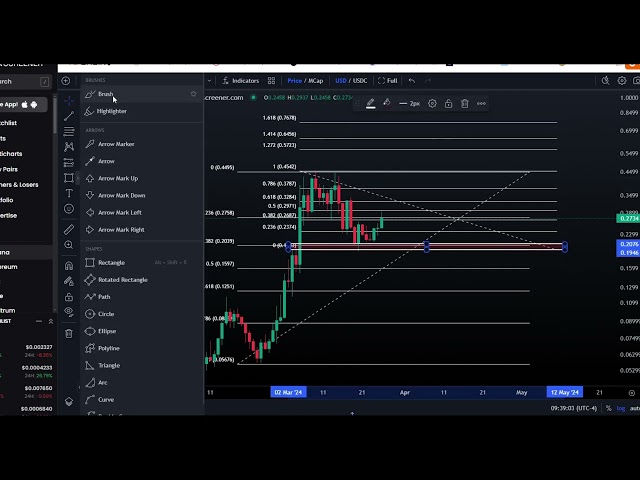Pick the Arrow Mark Up tool
The height and width of the screenshot is (480, 640).
pyautogui.click(x=117, y=178)
